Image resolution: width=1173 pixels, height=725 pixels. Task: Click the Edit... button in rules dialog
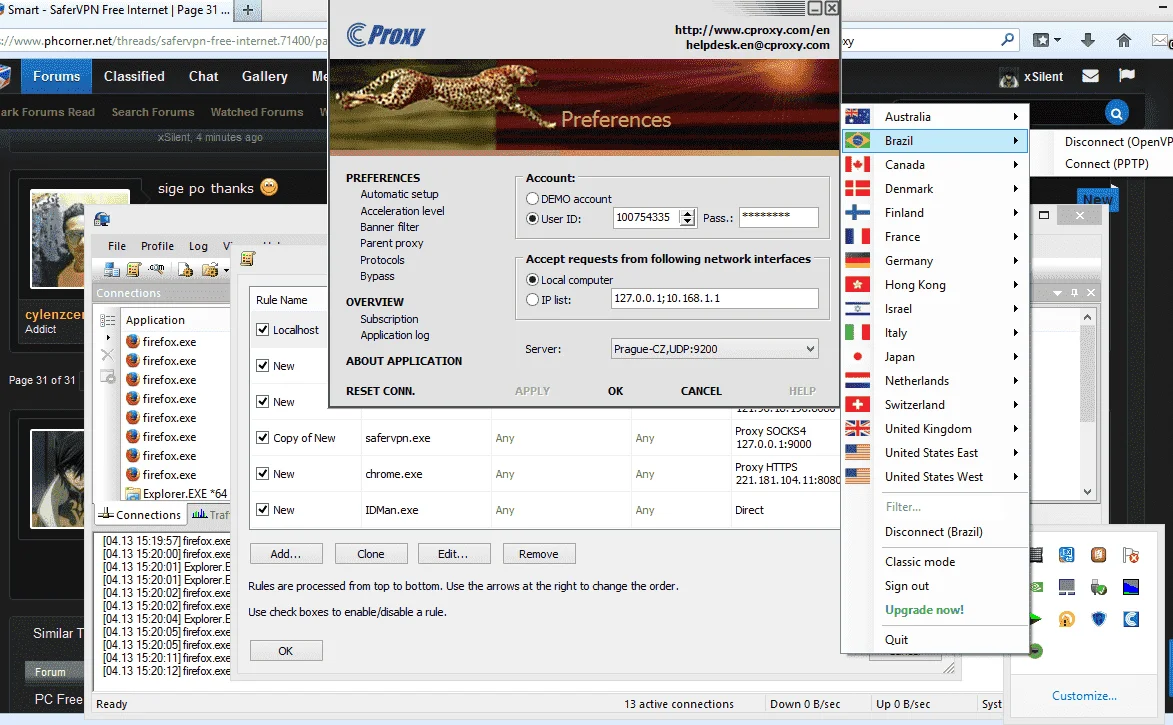click(x=453, y=554)
